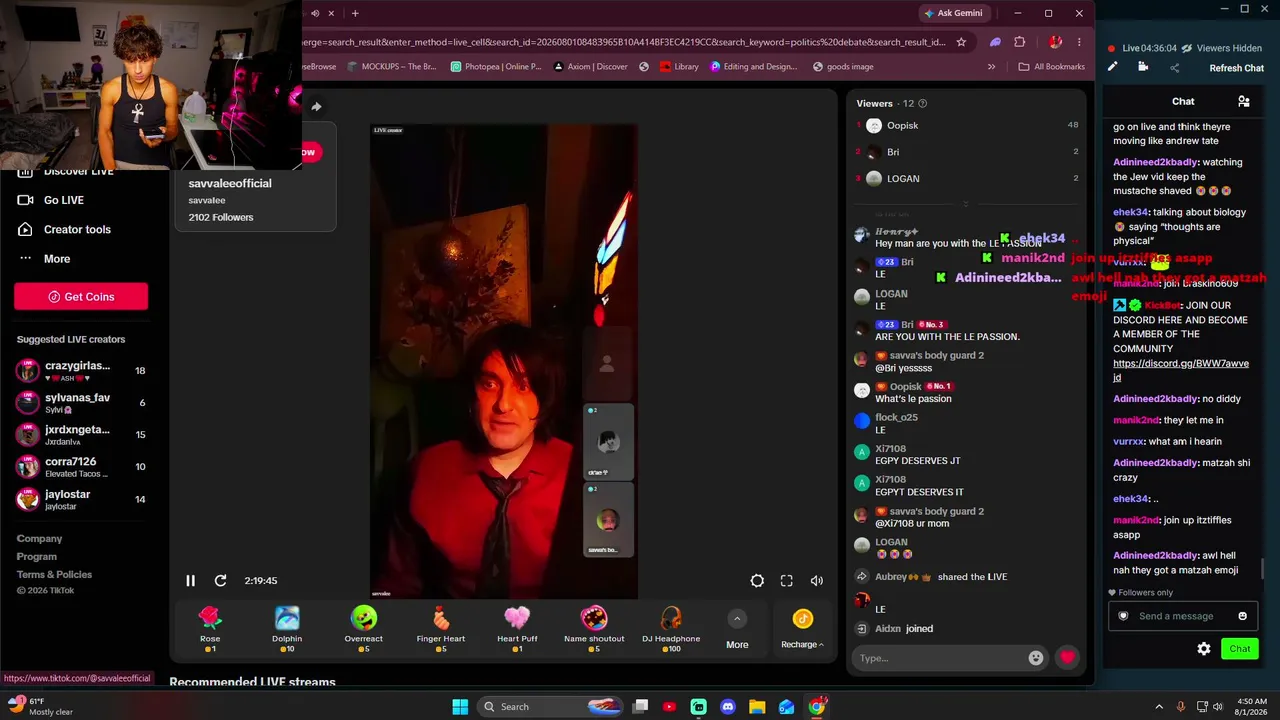This screenshot has height=720, width=1280.
Task: Click Ask Gemini in Chrome
Action: pyautogui.click(x=954, y=13)
